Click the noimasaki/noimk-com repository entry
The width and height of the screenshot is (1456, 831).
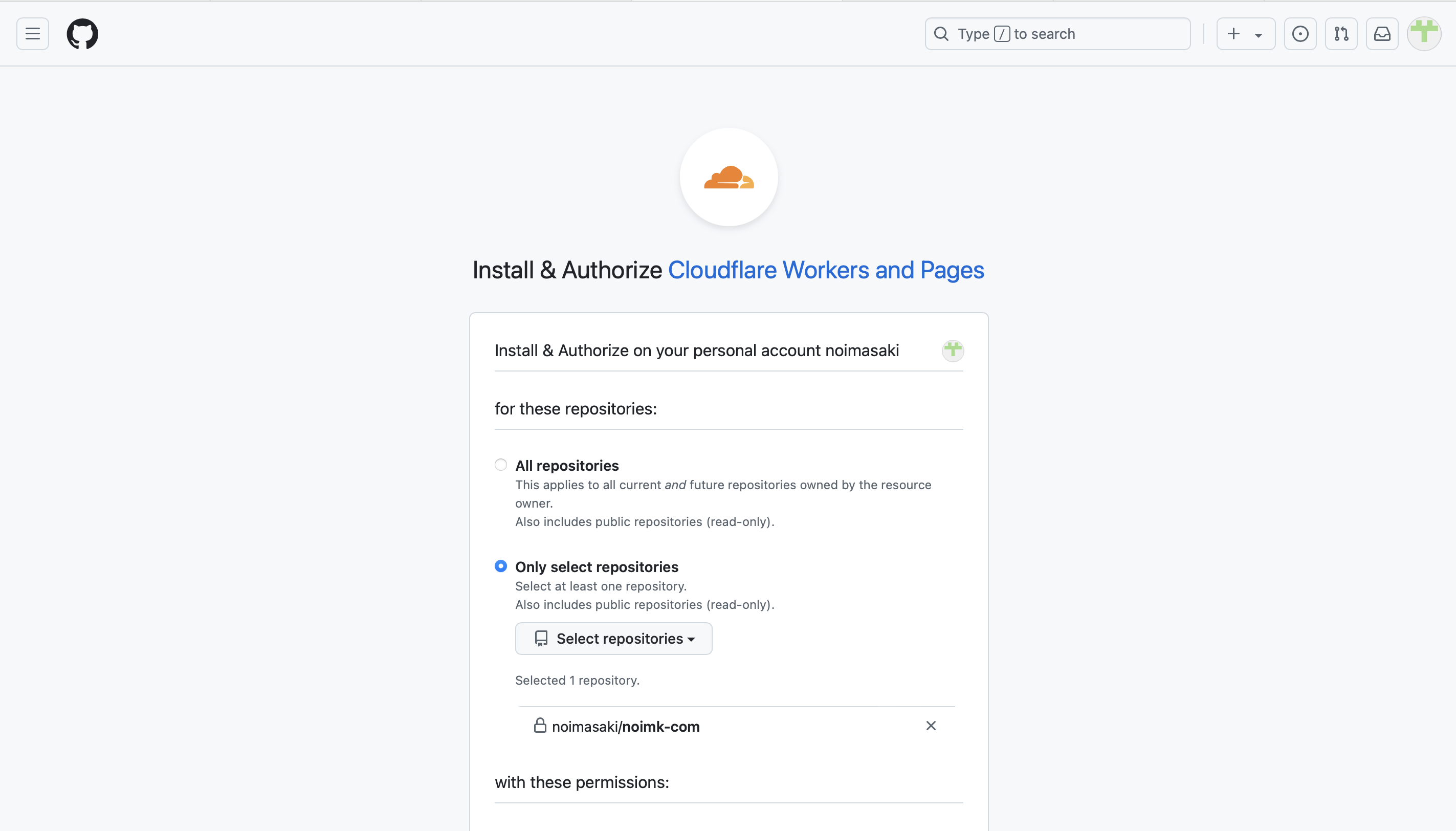(626, 727)
